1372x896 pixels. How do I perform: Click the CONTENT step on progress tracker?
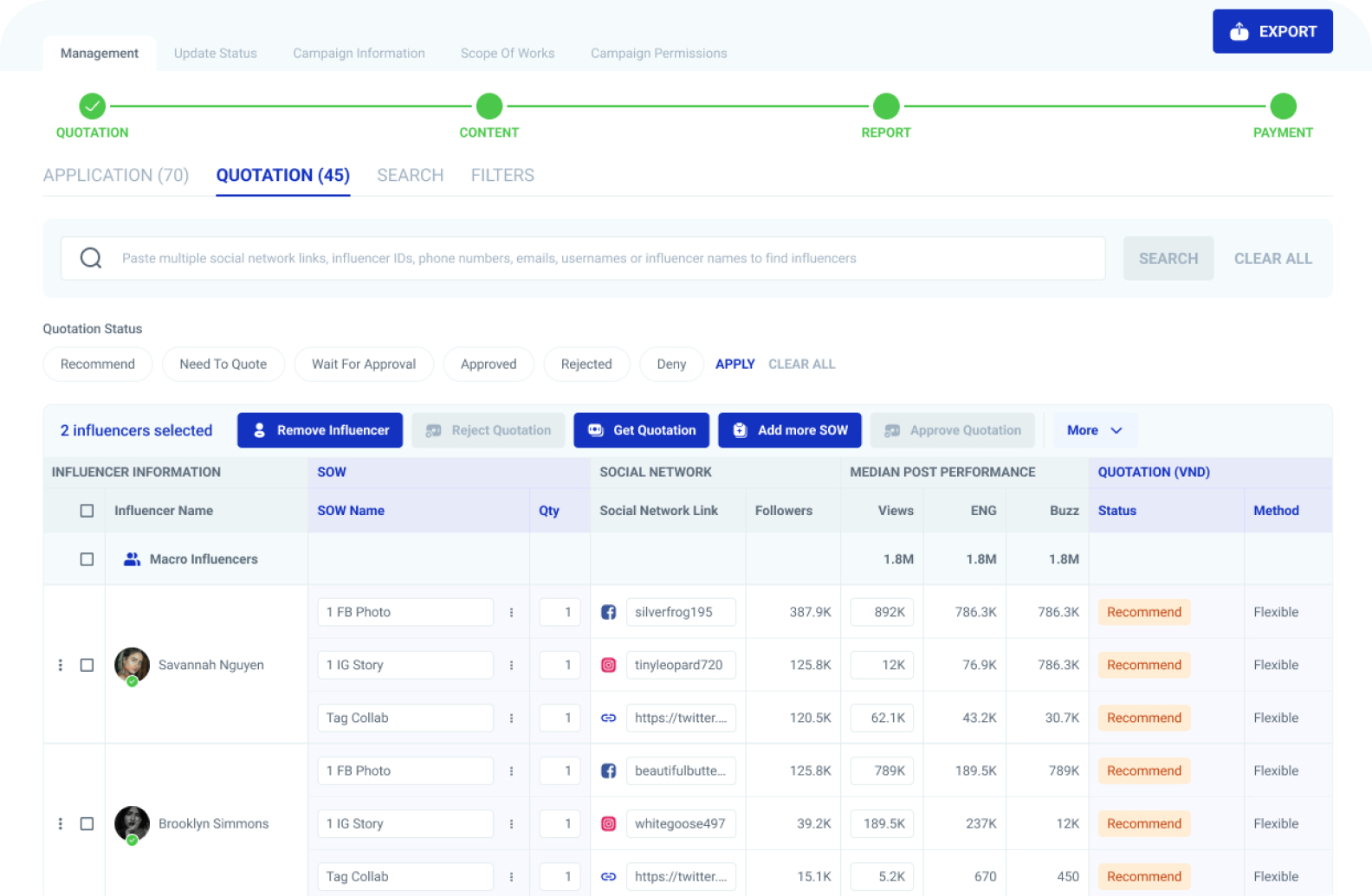click(489, 107)
